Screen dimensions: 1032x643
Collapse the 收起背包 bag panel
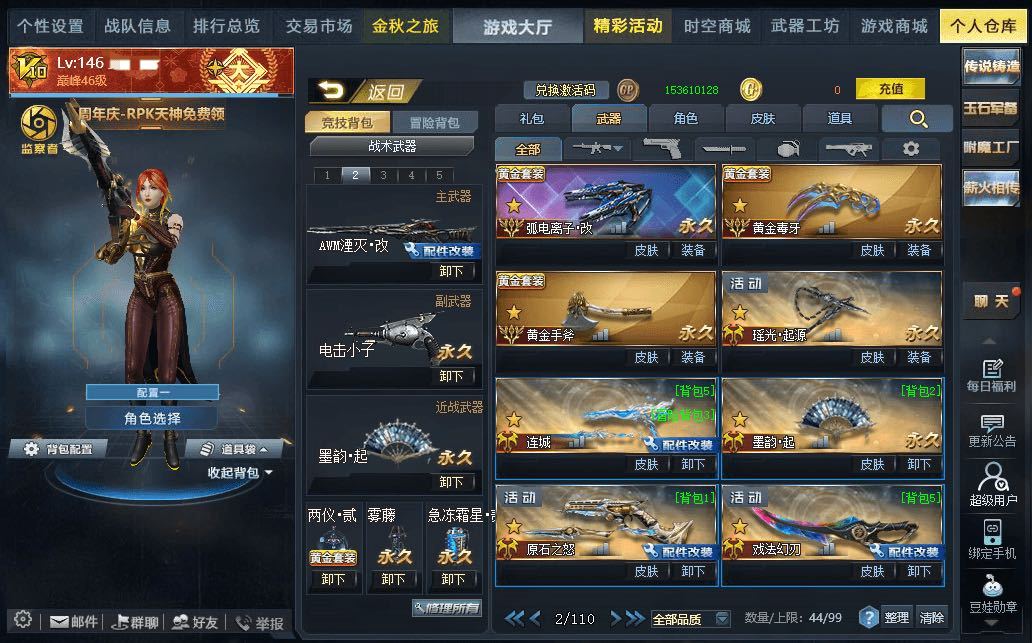[x=240, y=473]
